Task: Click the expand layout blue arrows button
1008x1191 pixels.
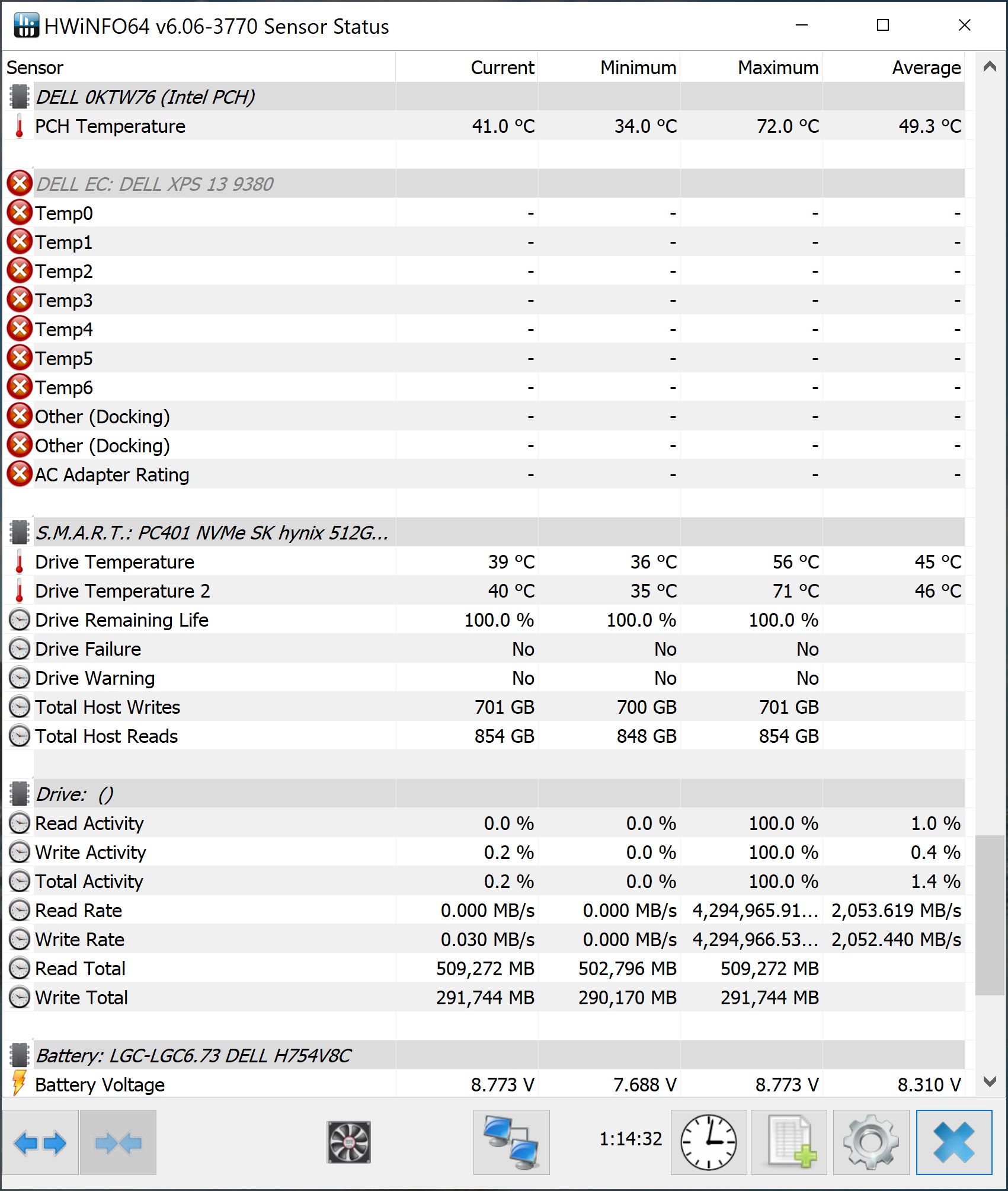Action: (40, 1142)
